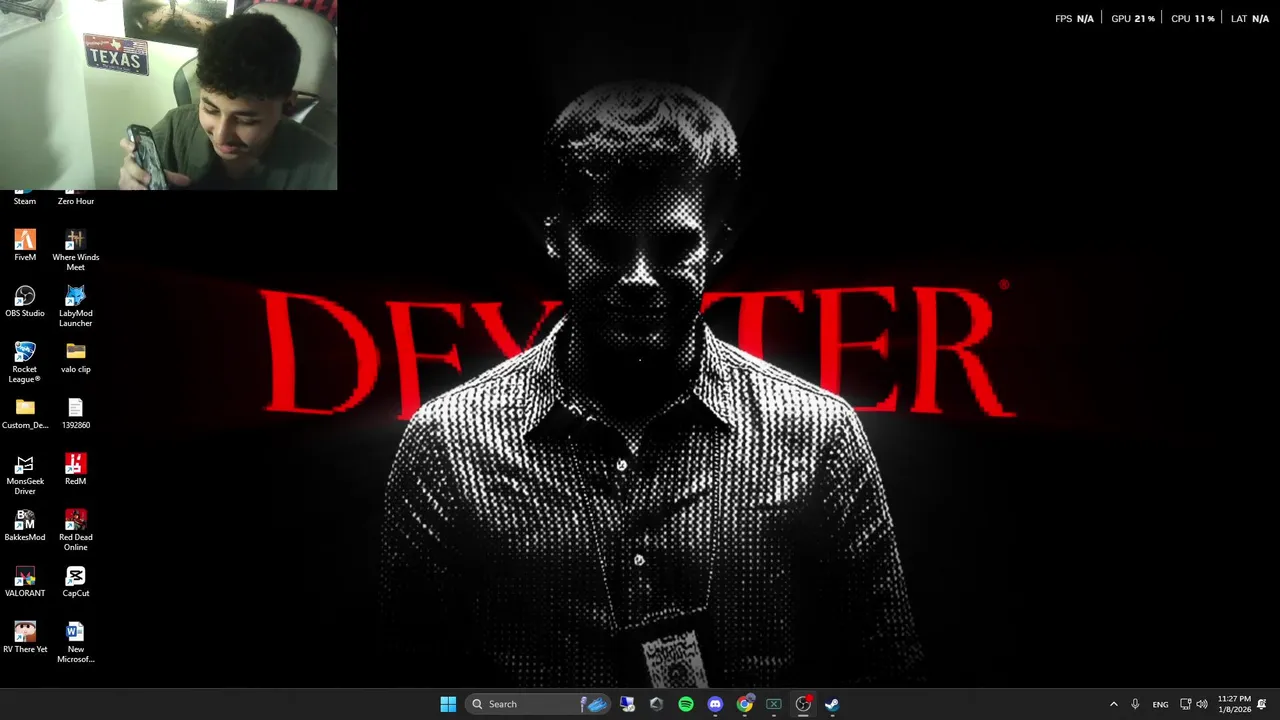Open the volume speaker control
Image resolution: width=1280 pixels, height=720 pixels.
point(1202,704)
